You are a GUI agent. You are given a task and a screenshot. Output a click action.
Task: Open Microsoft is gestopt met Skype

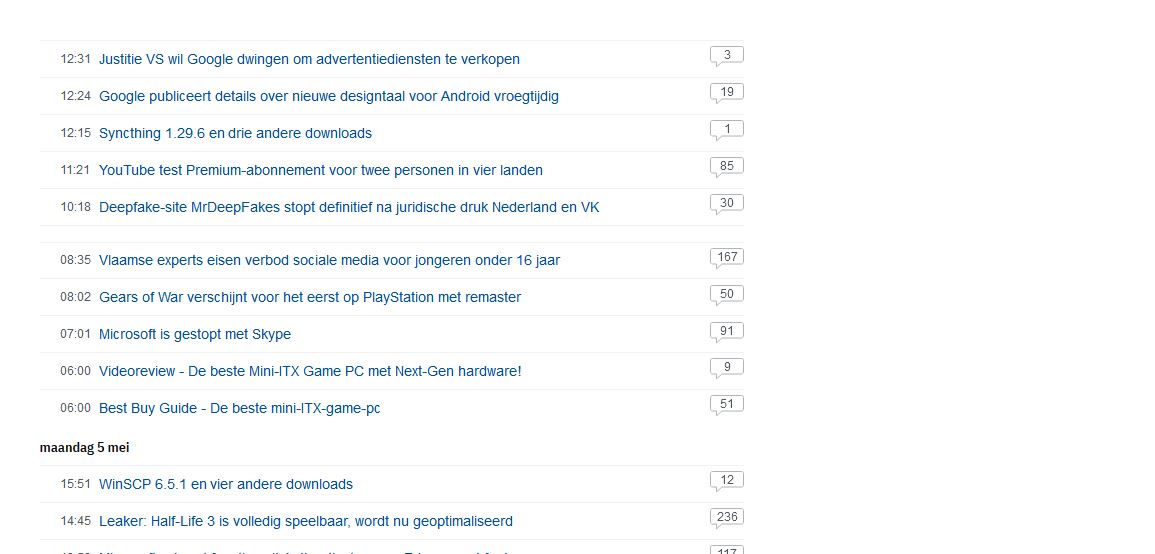tap(194, 334)
